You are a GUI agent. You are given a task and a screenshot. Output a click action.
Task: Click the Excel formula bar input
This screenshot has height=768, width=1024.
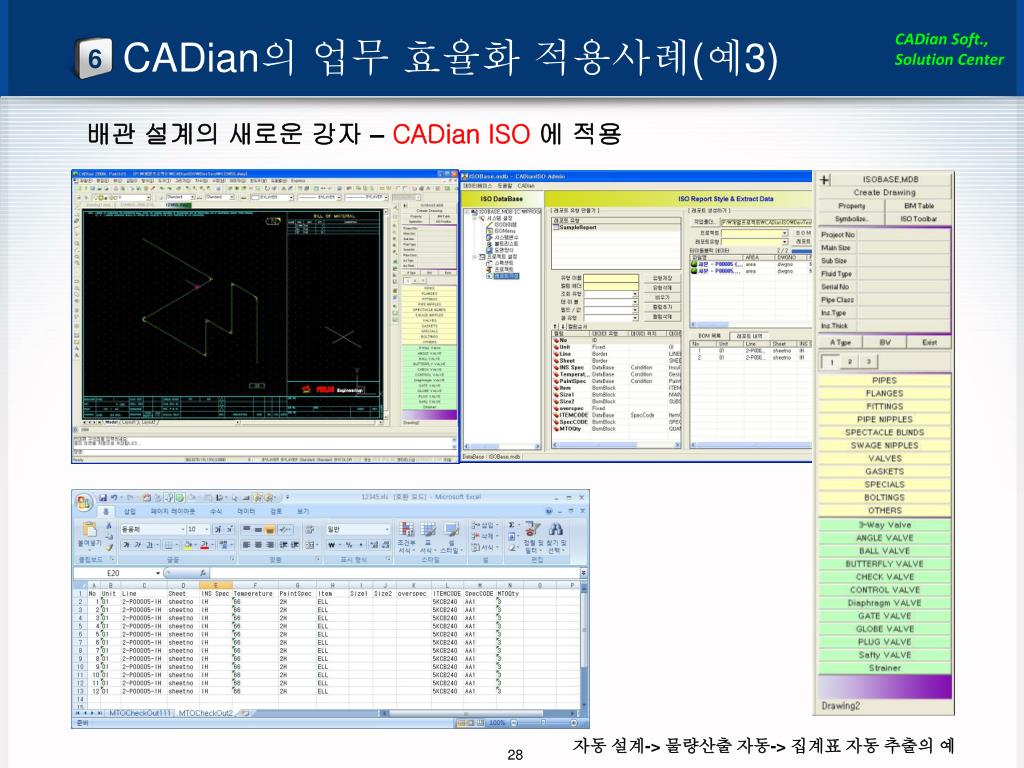(x=394, y=573)
